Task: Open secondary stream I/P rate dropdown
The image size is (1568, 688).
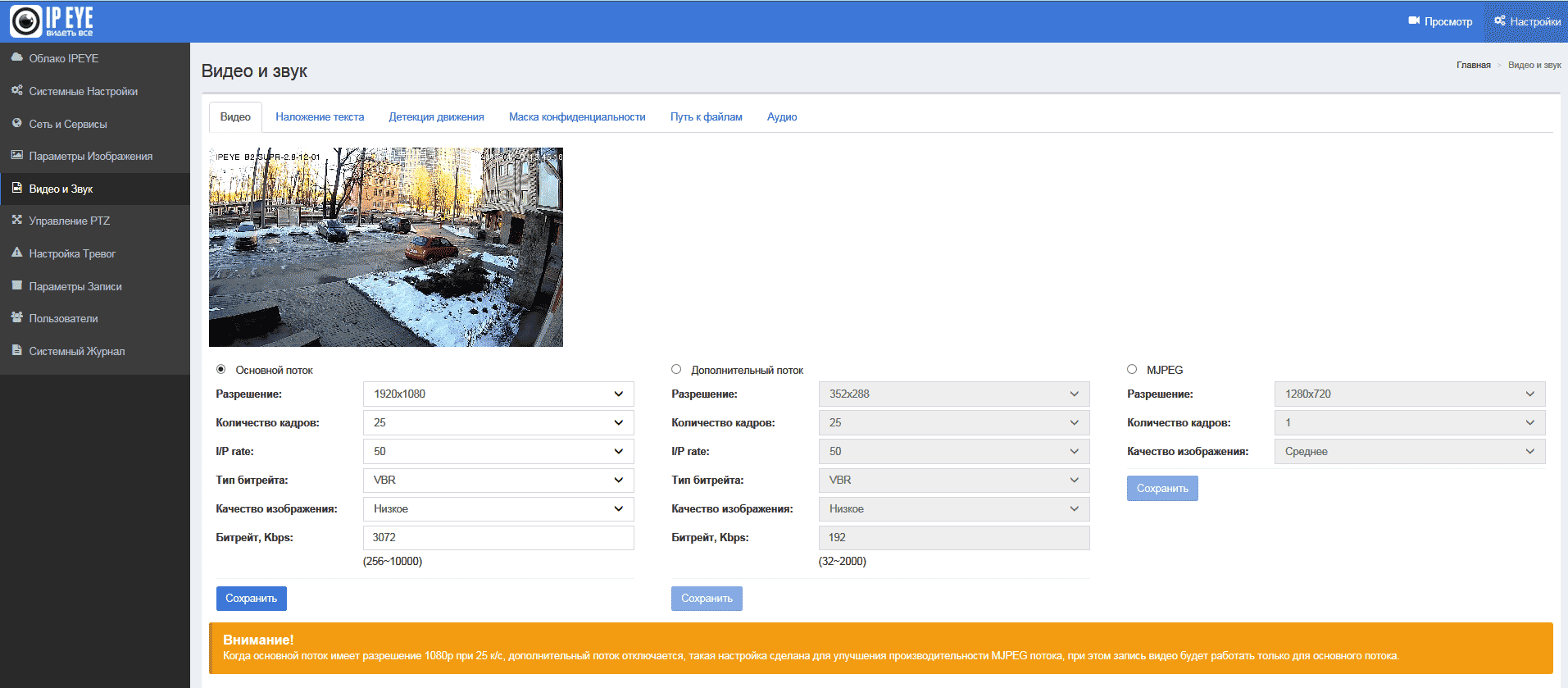Action: [x=954, y=452]
